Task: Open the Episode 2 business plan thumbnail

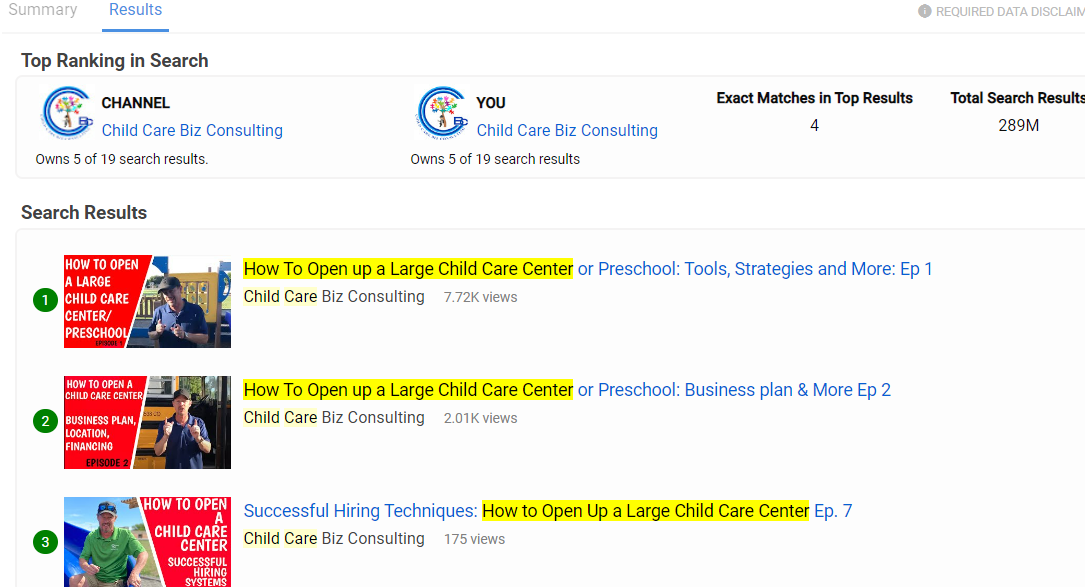Action: pyautogui.click(x=147, y=422)
